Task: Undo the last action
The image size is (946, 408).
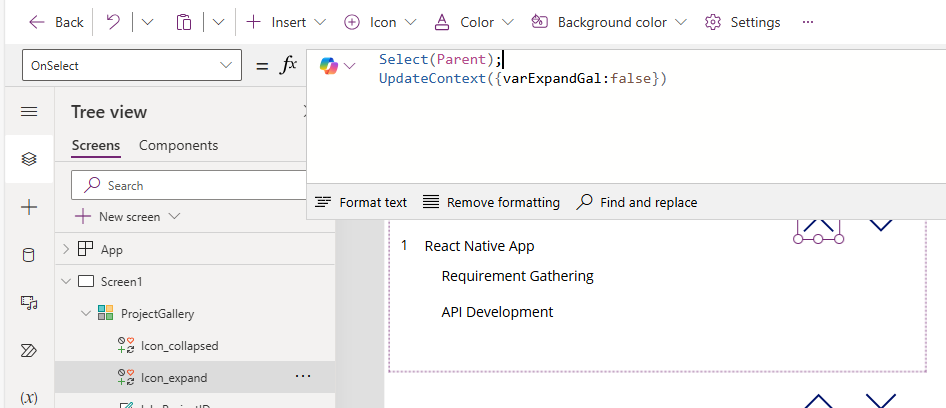Action: (x=113, y=22)
